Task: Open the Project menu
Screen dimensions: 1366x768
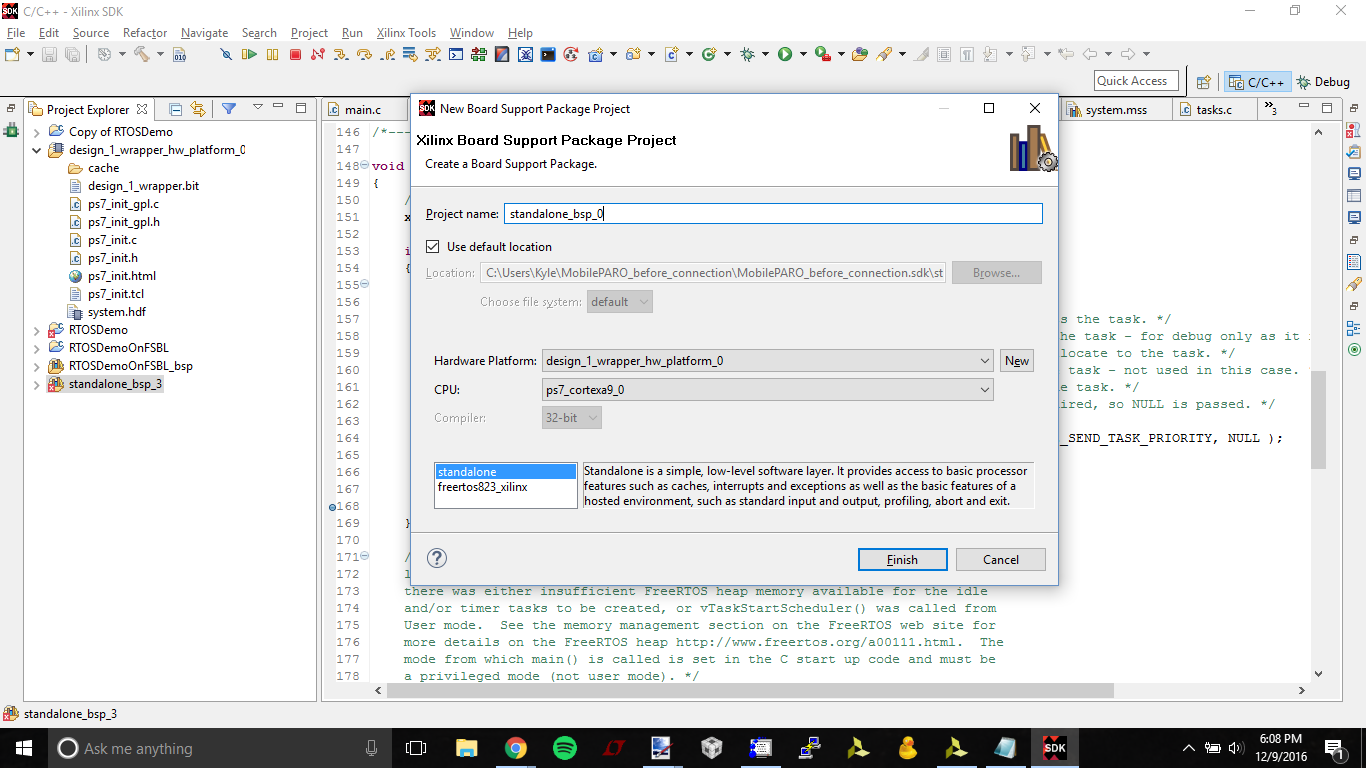Action: pos(309,33)
